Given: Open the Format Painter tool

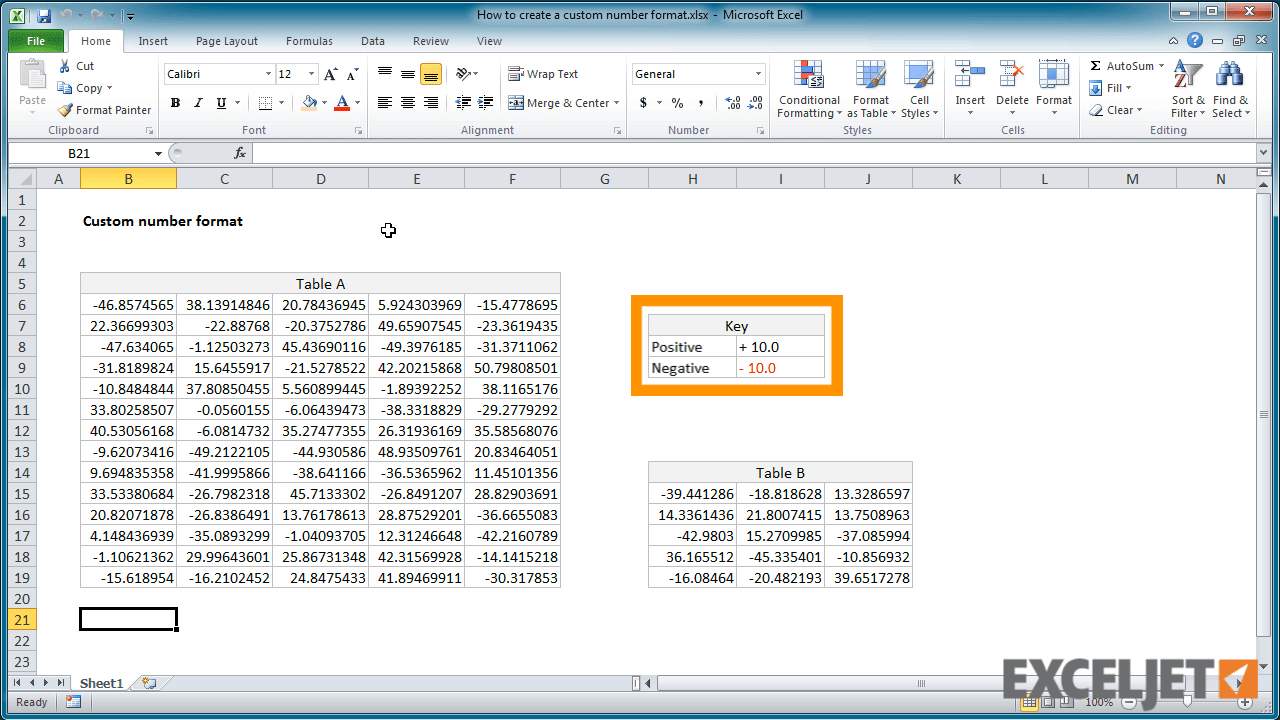Looking at the screenshot, I should [104, 110].
